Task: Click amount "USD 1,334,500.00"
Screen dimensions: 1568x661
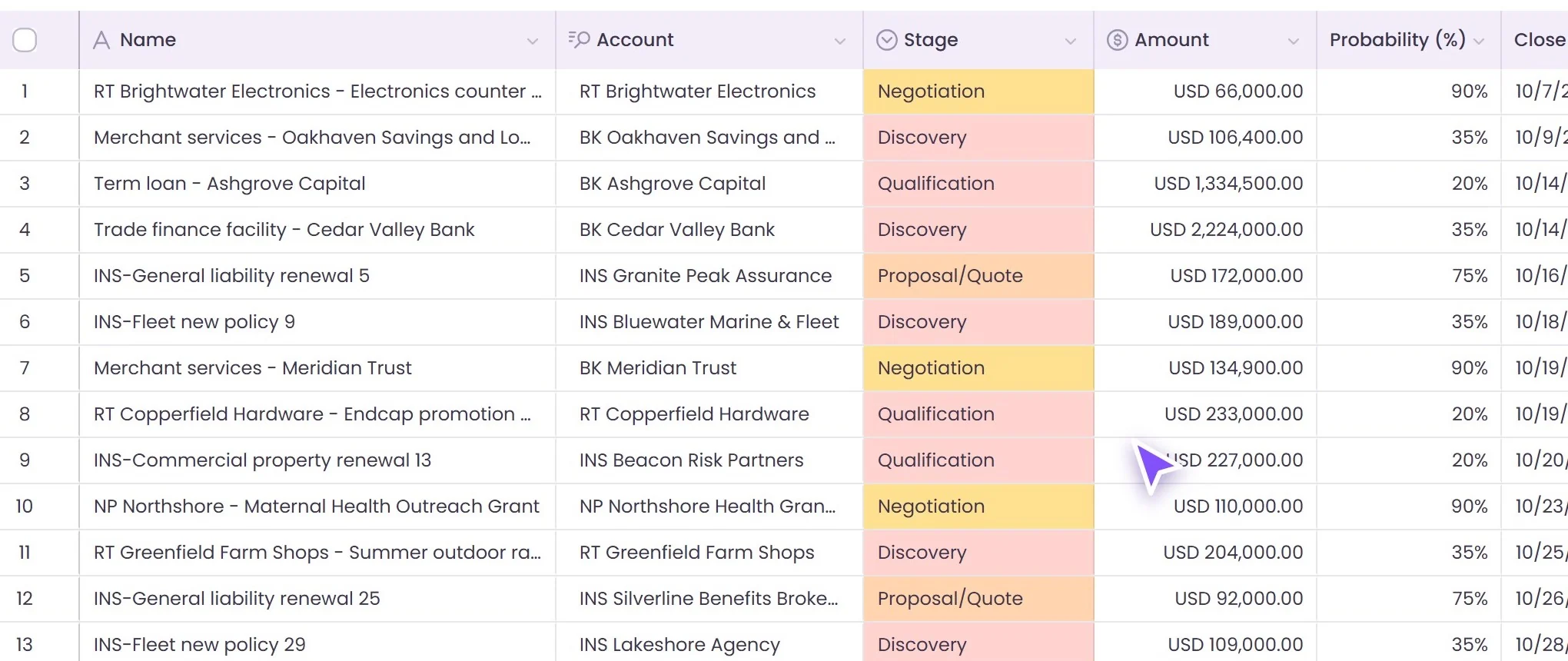Action: [1228, 184]
